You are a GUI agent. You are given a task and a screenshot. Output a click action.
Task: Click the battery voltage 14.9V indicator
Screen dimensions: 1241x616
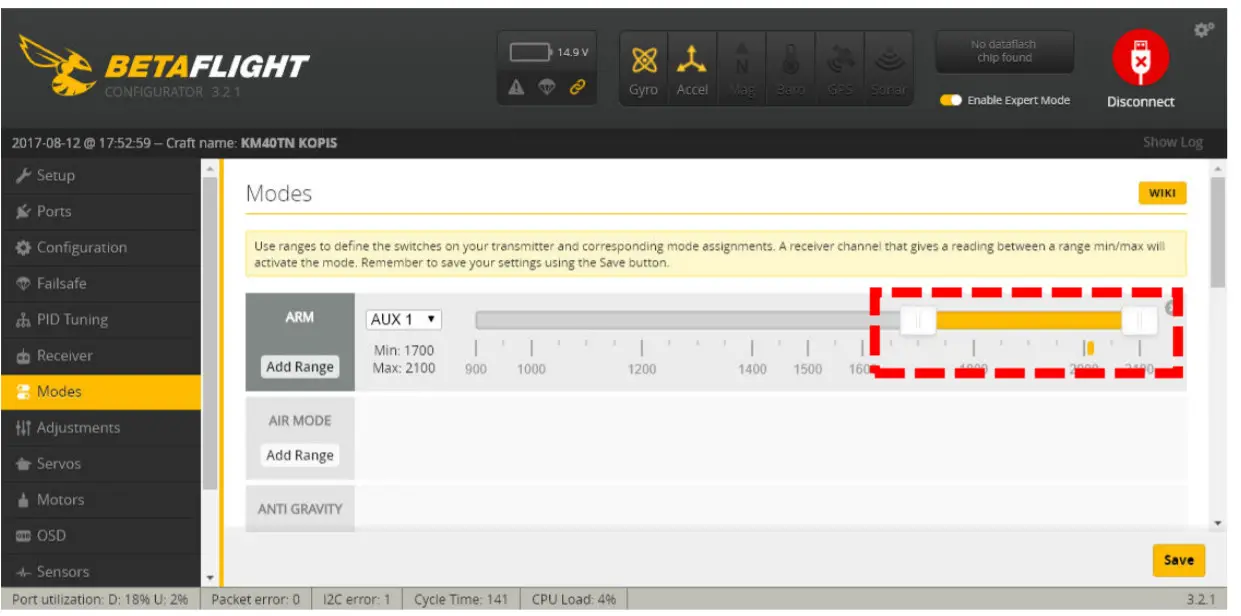549,53
